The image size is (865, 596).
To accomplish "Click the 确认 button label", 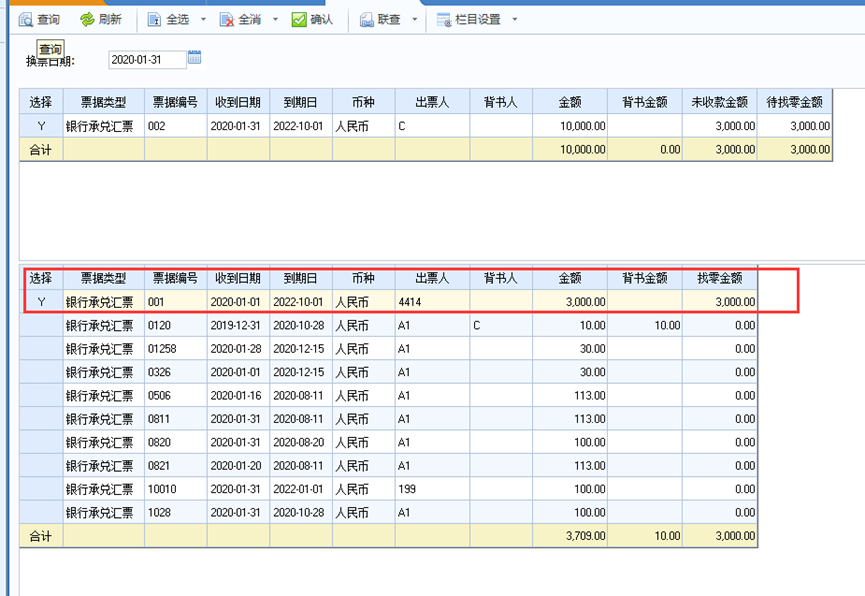I will [322, 20].
